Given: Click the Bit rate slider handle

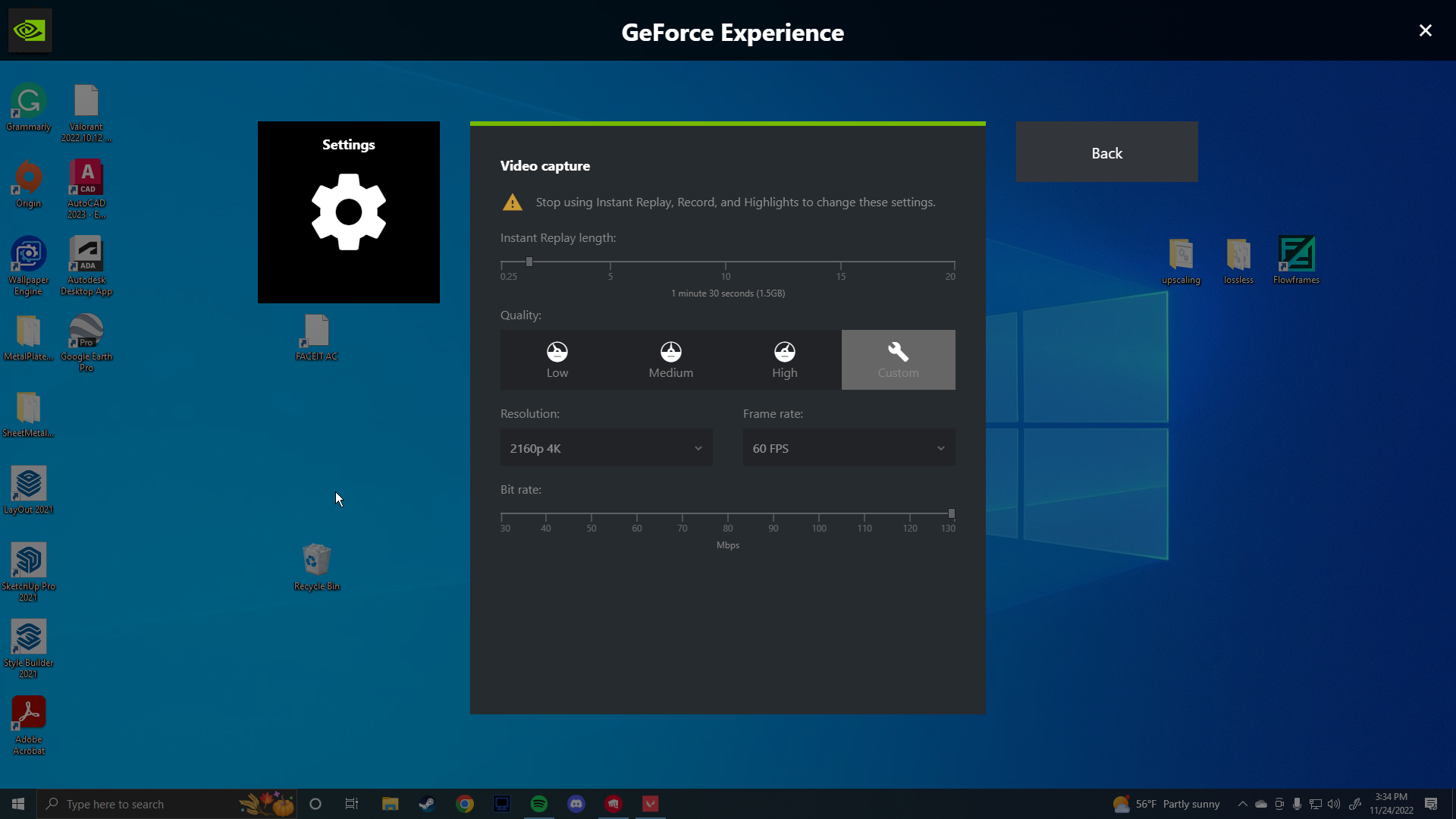Looking at the screenshot, I should 952,513.
